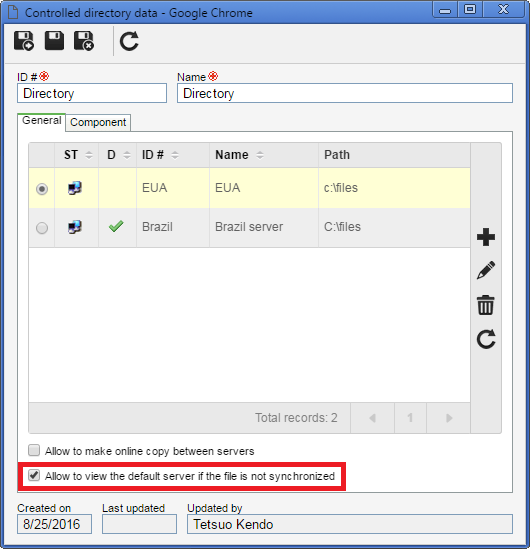Image resolution: width=530 pixels, height=549 pixels.
Task: Switch to the Component tab
Action: pyautogui.click(x=98, y=122)
